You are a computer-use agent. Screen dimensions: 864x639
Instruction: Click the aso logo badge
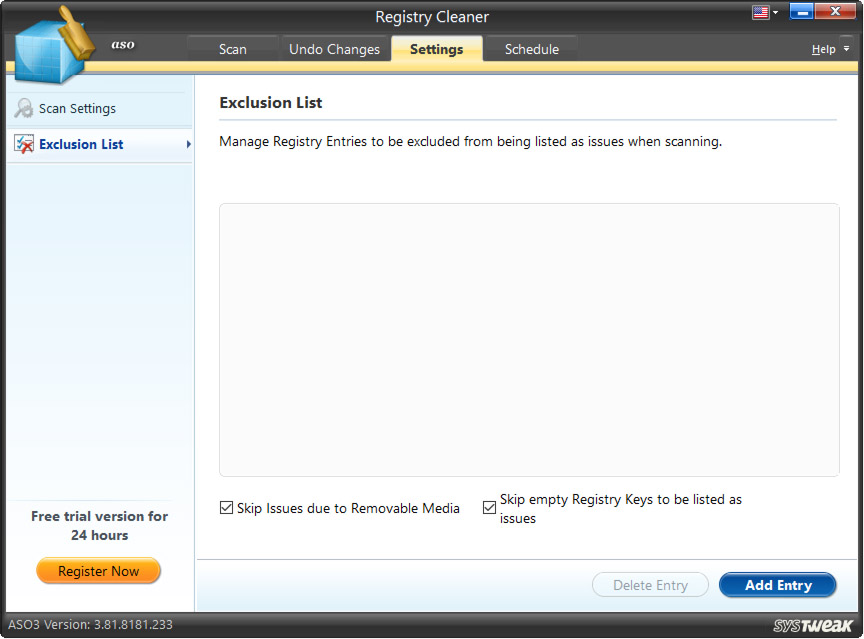tap(123, 44)
